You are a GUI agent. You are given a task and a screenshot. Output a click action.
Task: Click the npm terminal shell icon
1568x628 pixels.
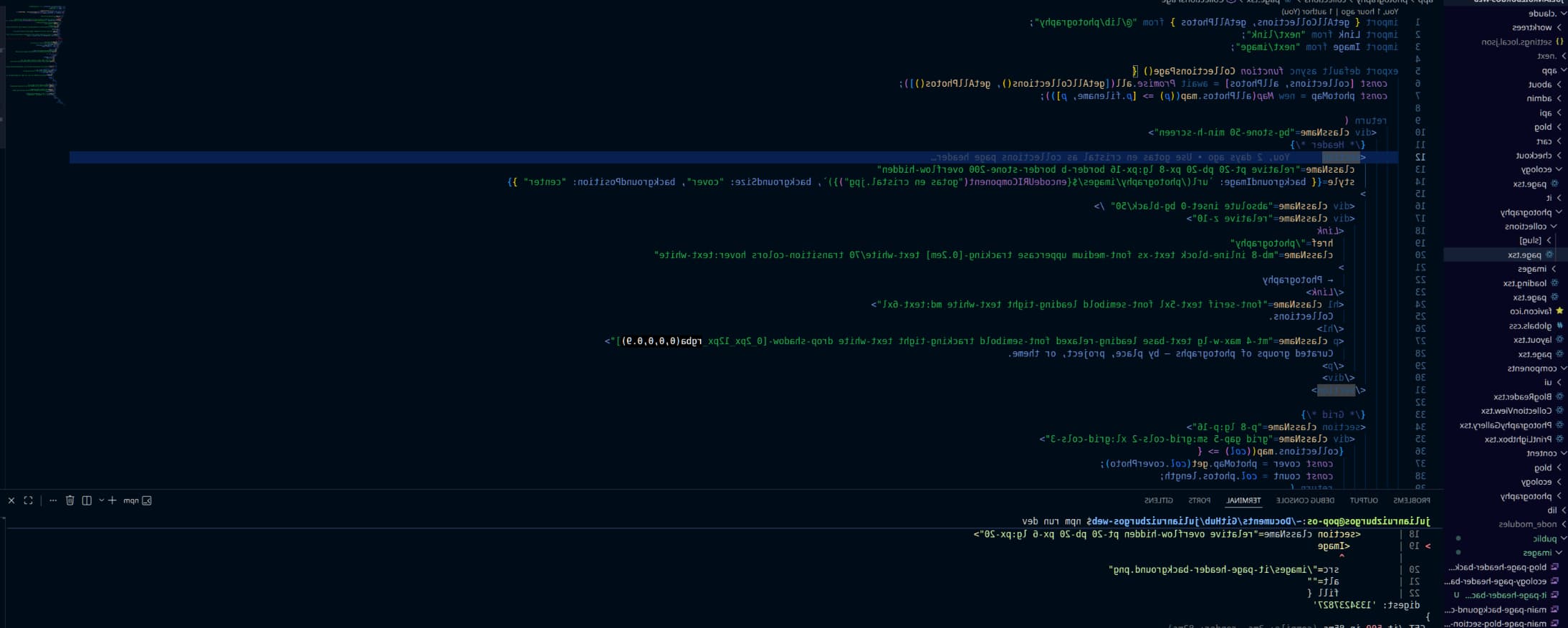147,500
